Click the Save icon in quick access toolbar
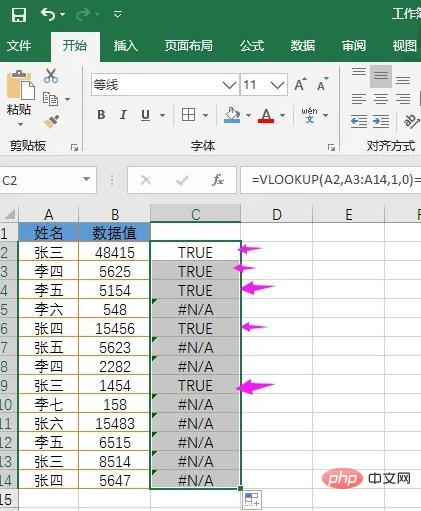421x511 pixels. point(19,15)
